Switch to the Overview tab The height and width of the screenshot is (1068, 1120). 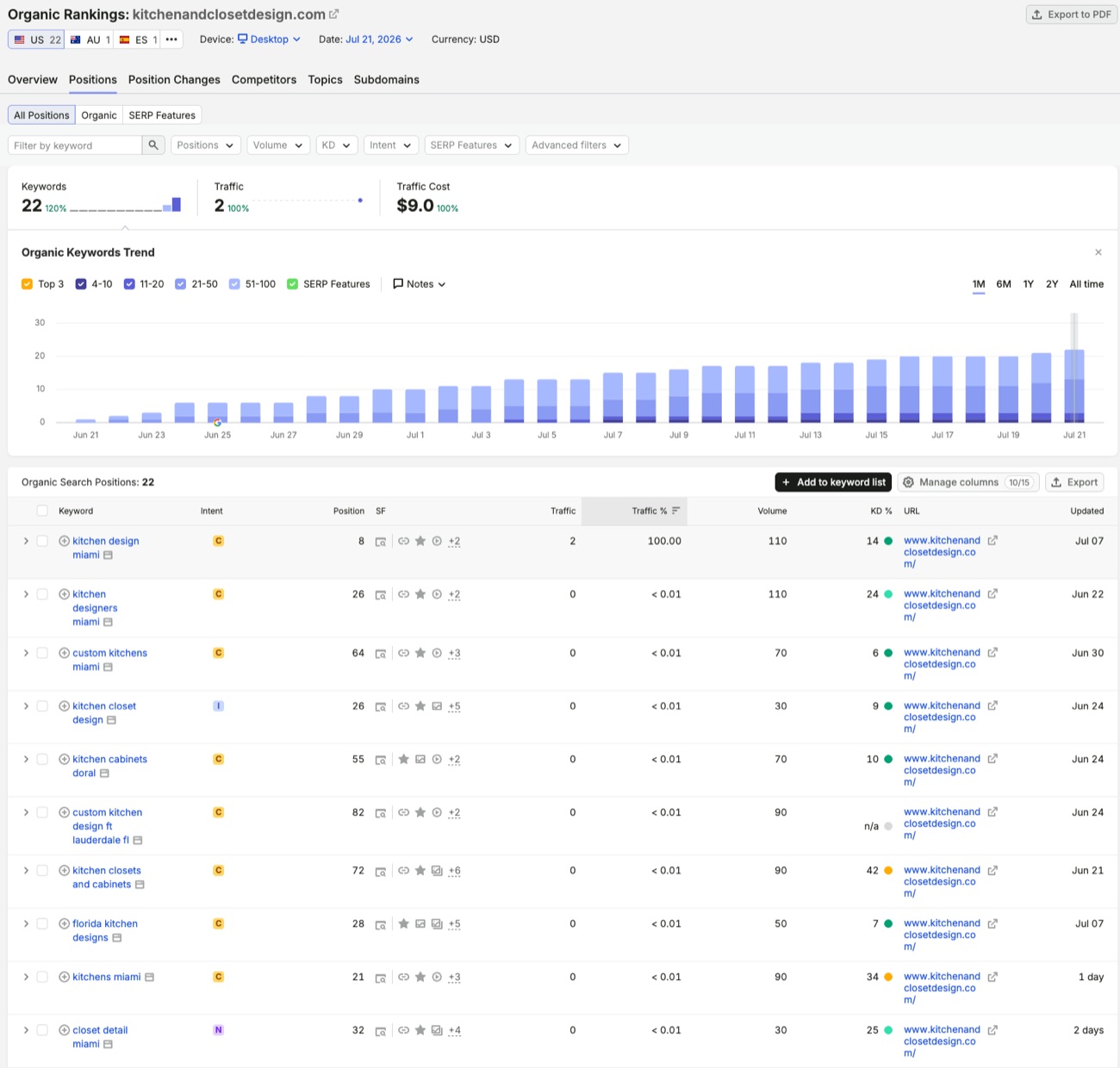(33, 79)
